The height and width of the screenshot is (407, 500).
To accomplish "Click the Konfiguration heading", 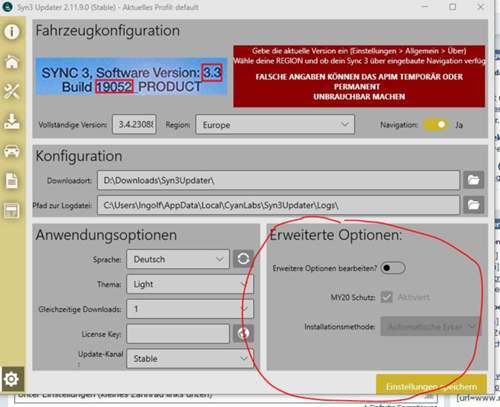I will point(79,156).
